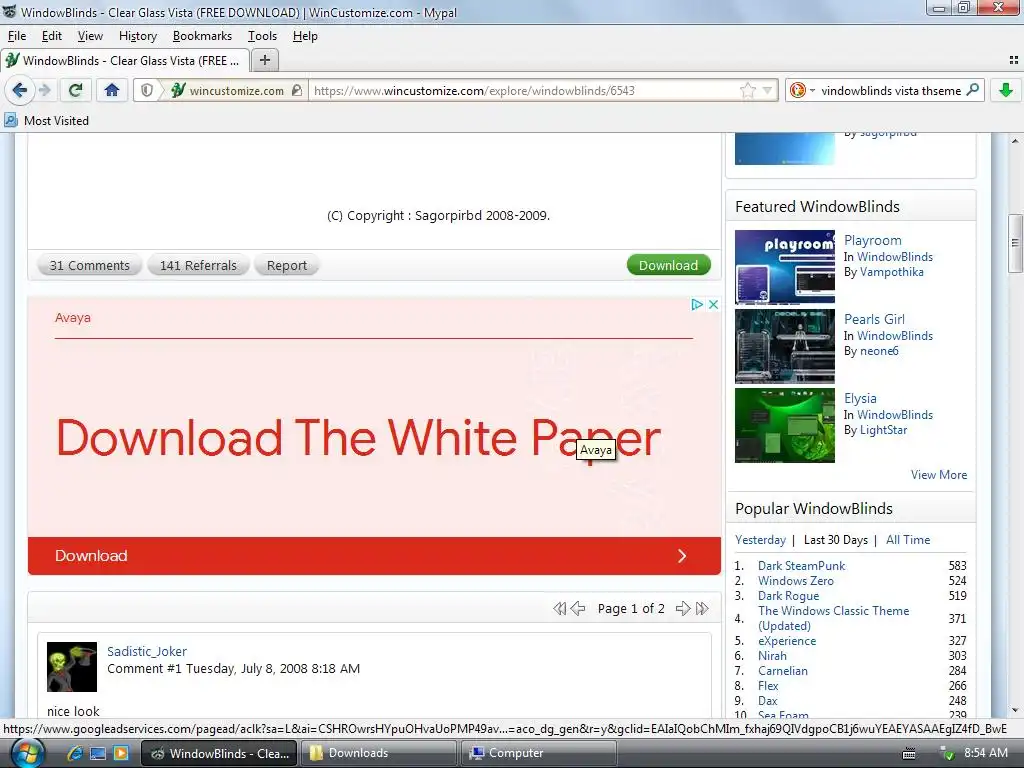Click the red Download ad bar
The width and height of the screenshot is (1024, 768).
click(x=374, y=556)
